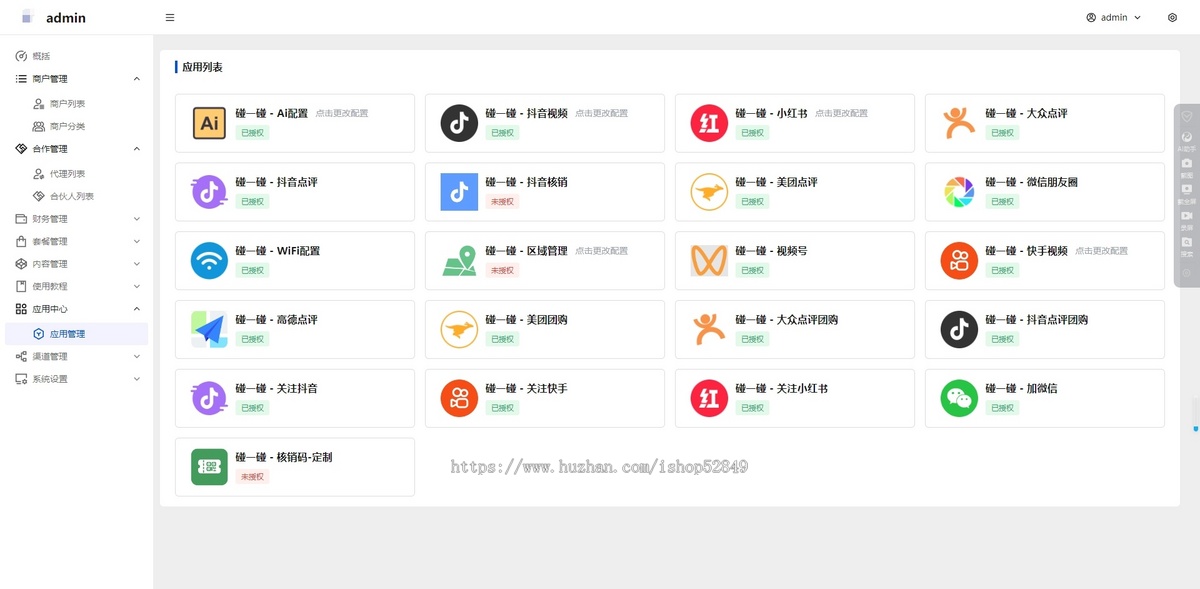Click 点击更改配置 next to 小红书
Screen dimensions: 1200x589
841,114
